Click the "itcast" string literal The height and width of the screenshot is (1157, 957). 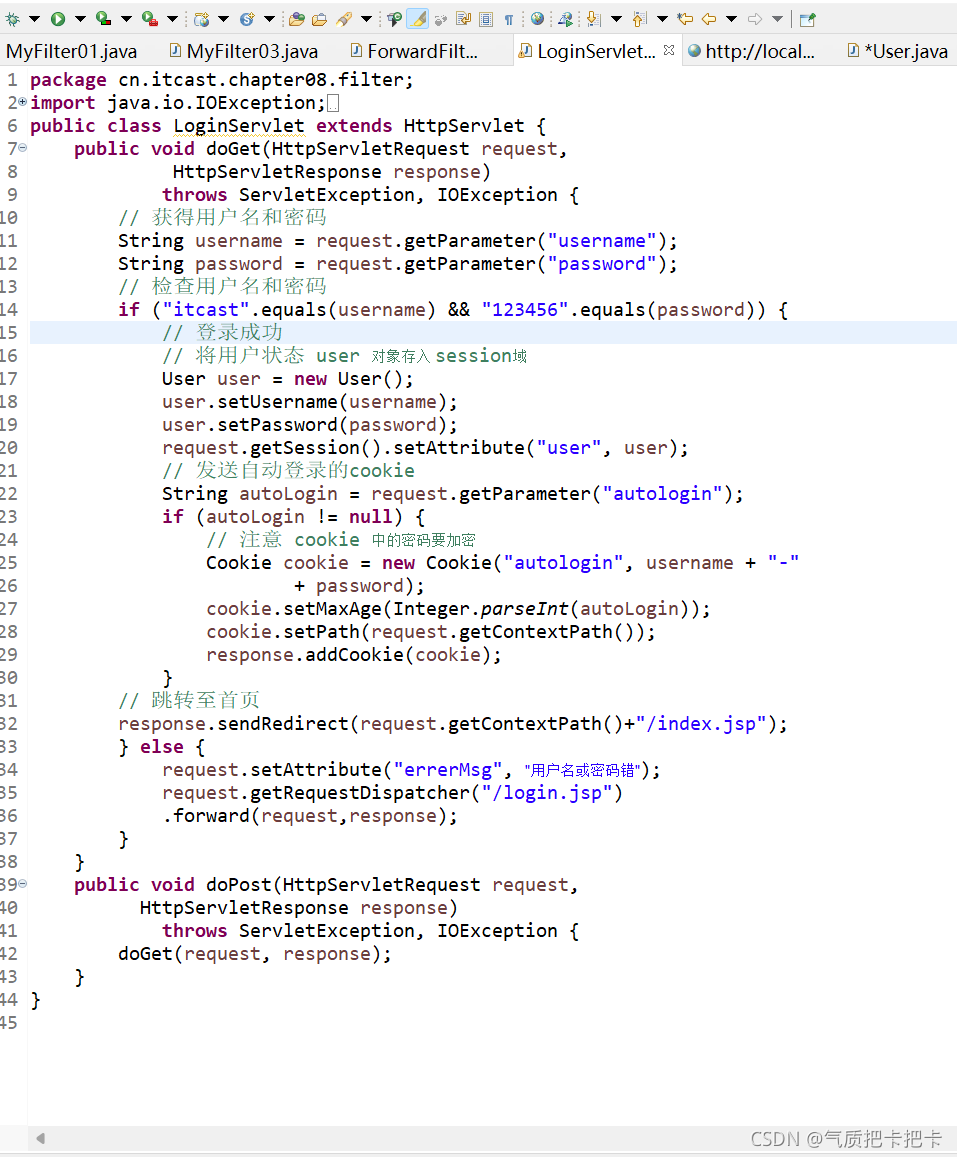[x=206, y=310]
